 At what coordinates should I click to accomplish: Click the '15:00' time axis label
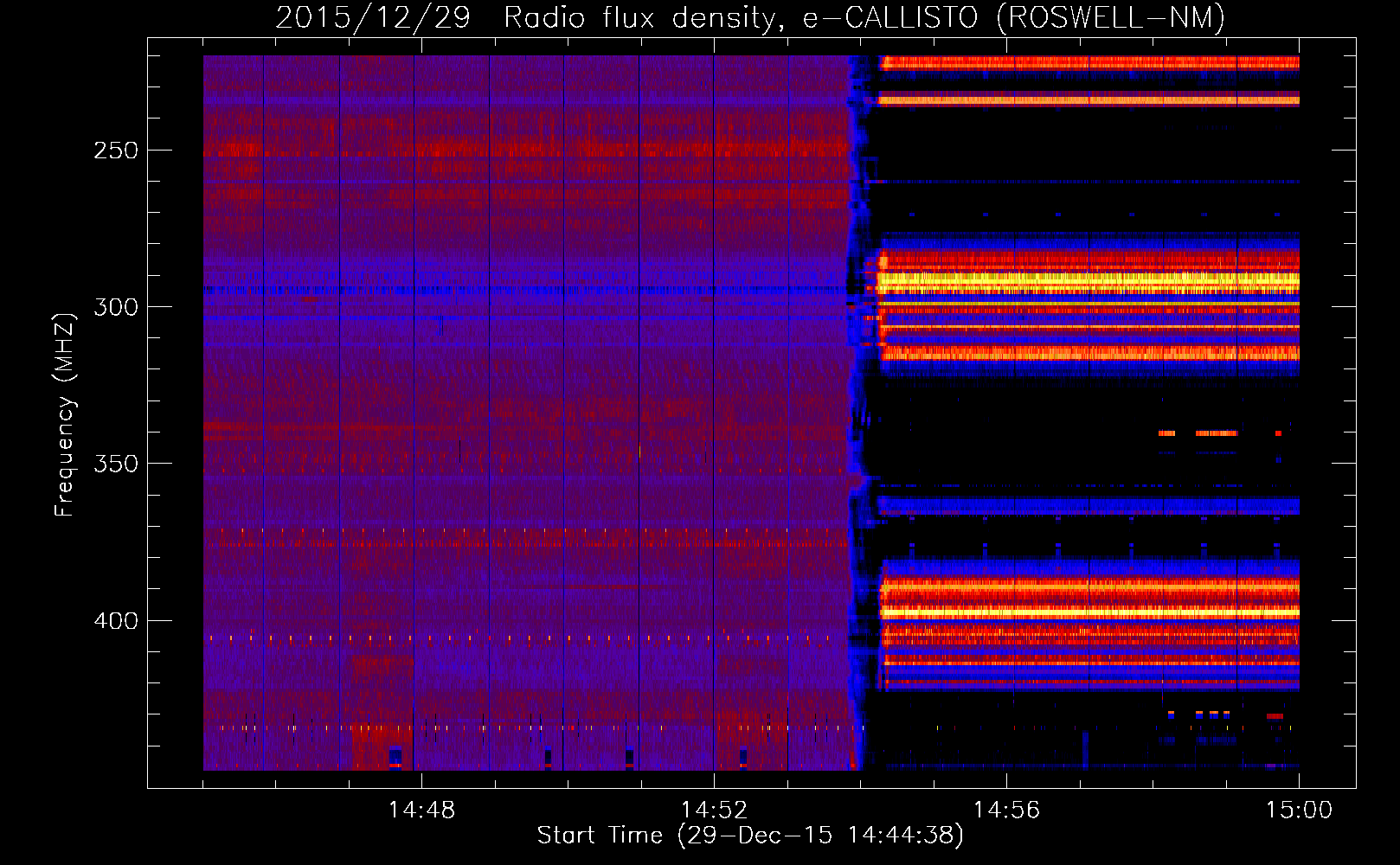1299,811
